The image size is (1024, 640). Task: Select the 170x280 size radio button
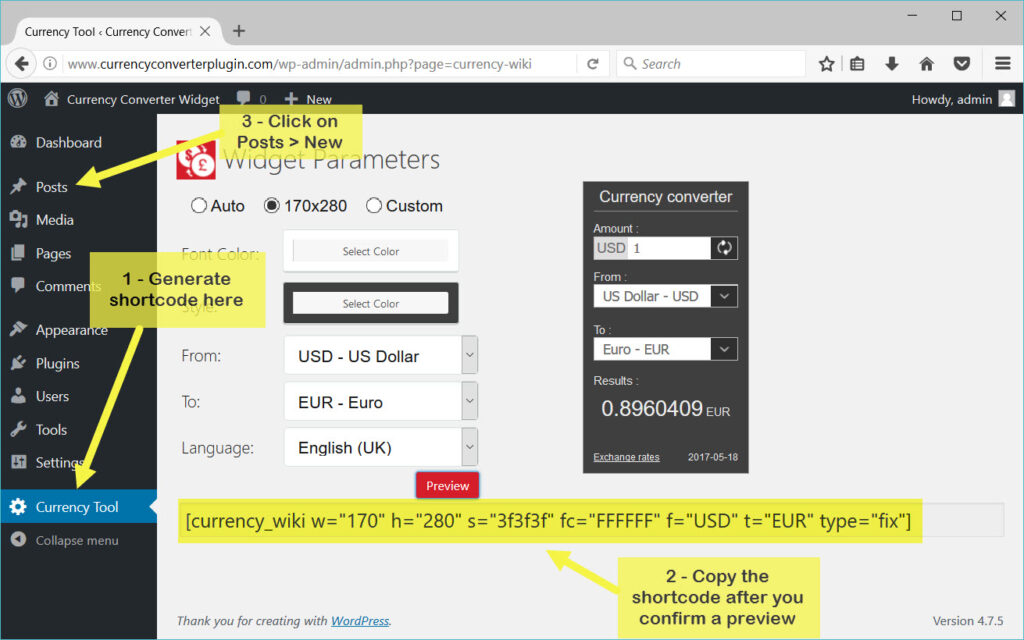[272, 206]
